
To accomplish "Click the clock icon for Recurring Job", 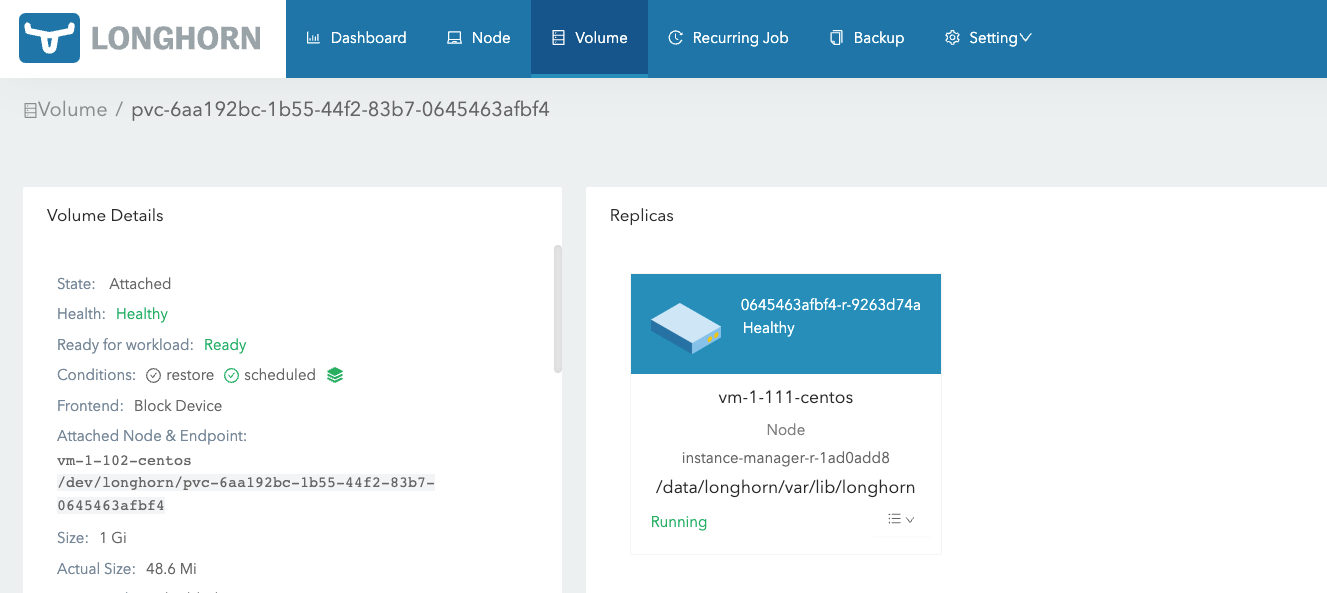I will tap(676, 38).
